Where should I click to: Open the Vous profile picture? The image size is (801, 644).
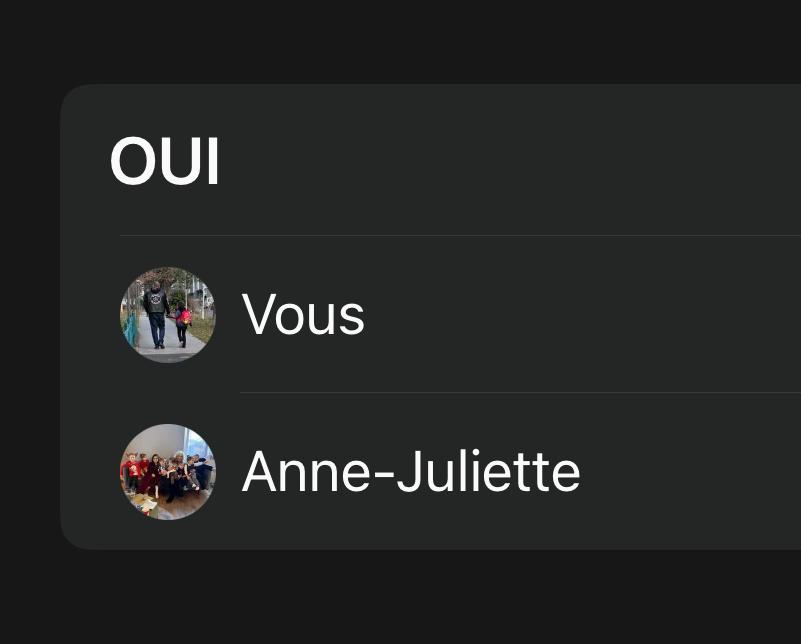pyautogui.click(x=168, y=315)
